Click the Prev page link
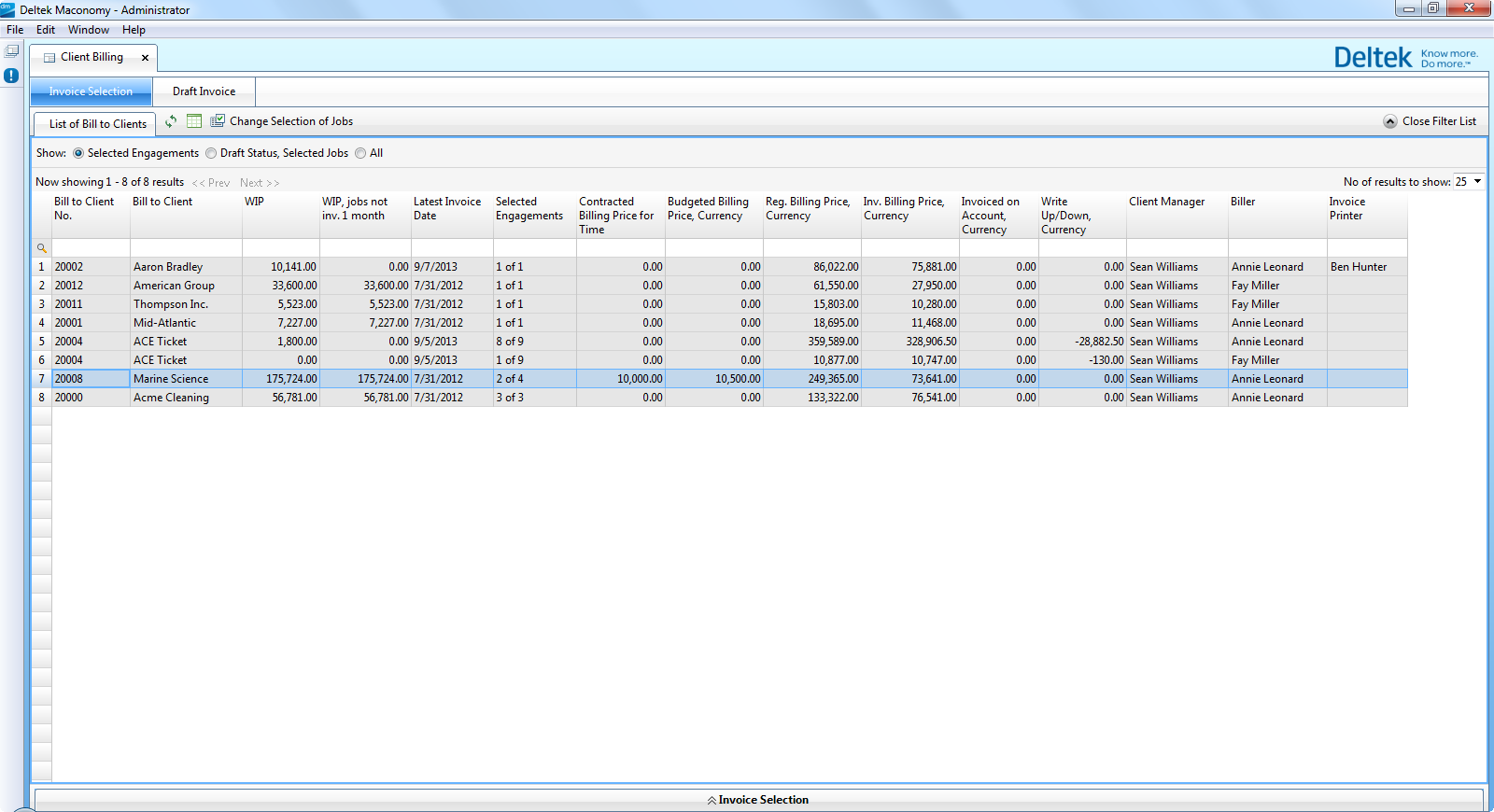1494x812 pixels. coord(211,183)
